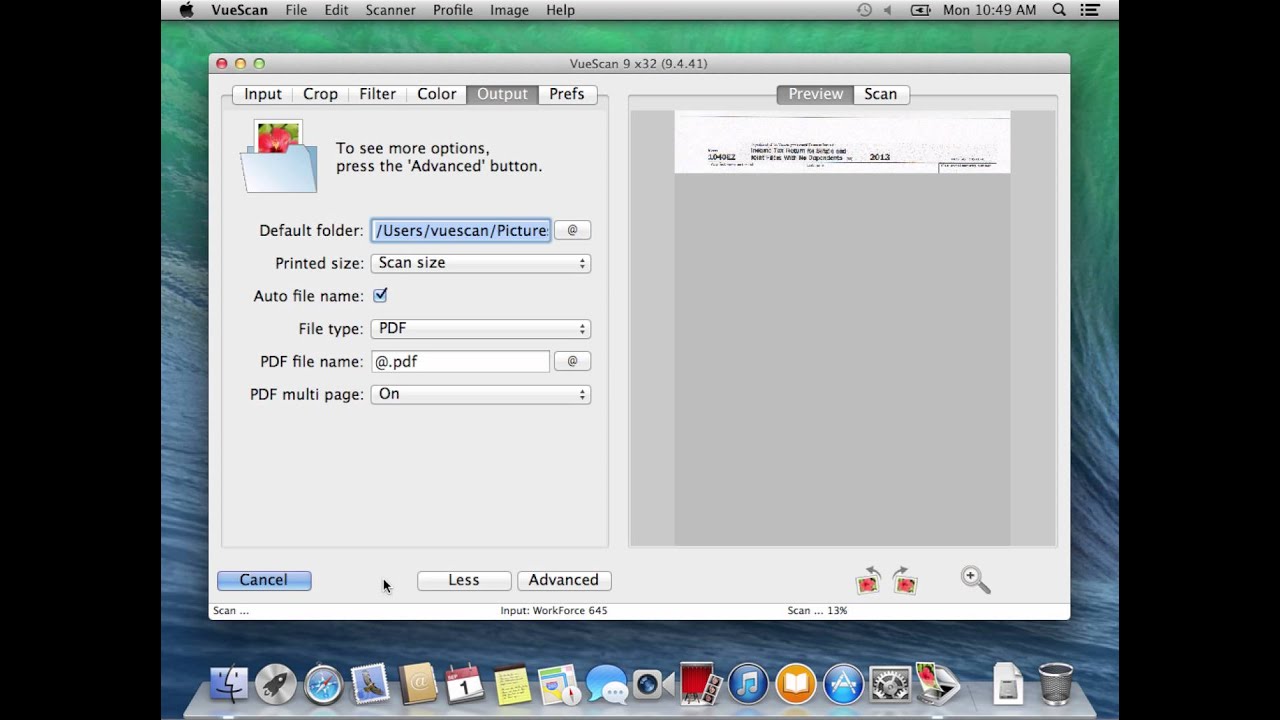
Task: Open Trash from the dock
Action: coord(1055,684)
